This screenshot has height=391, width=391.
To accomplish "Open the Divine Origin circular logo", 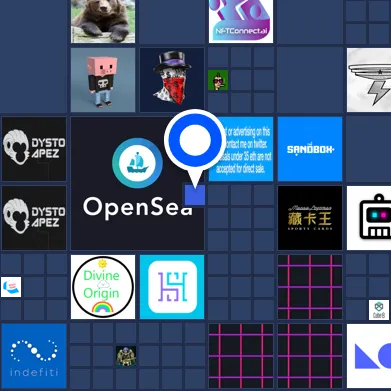I will pos(103,287).
